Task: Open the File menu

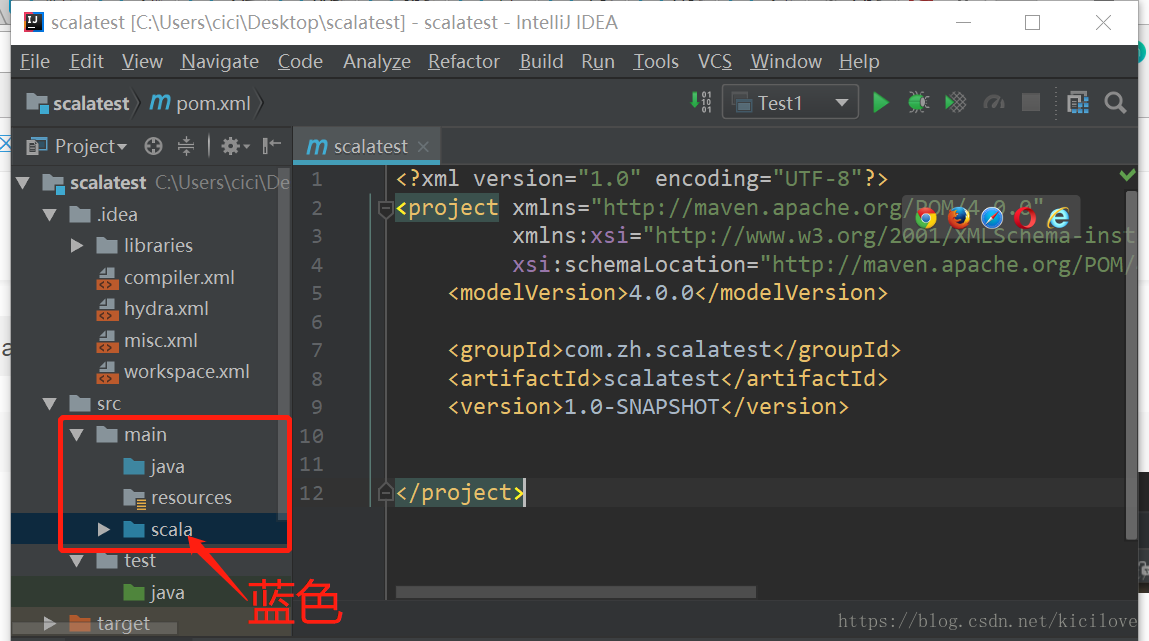Action: (35, 62)
